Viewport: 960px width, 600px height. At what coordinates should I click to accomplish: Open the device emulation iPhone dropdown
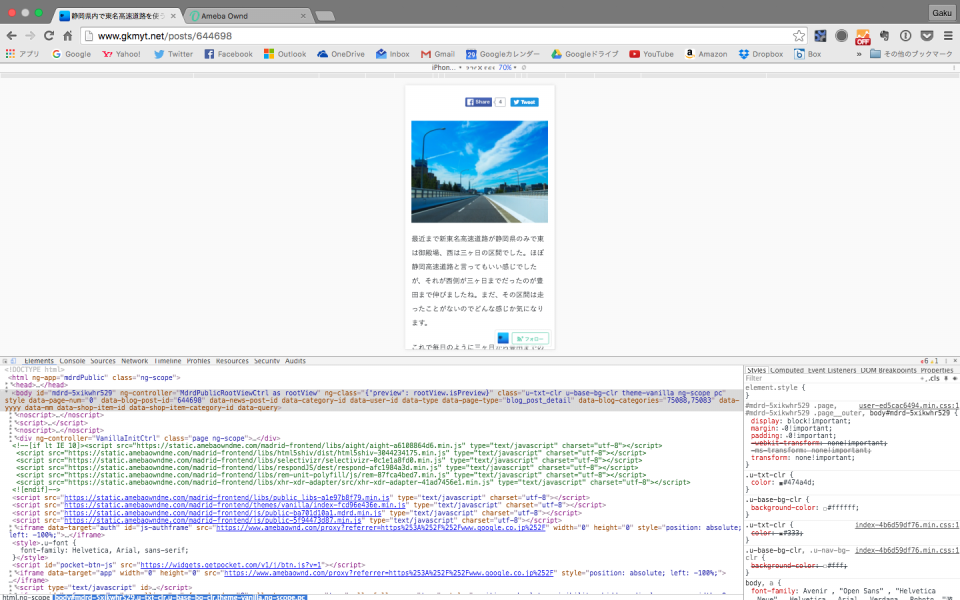[446, 67]
